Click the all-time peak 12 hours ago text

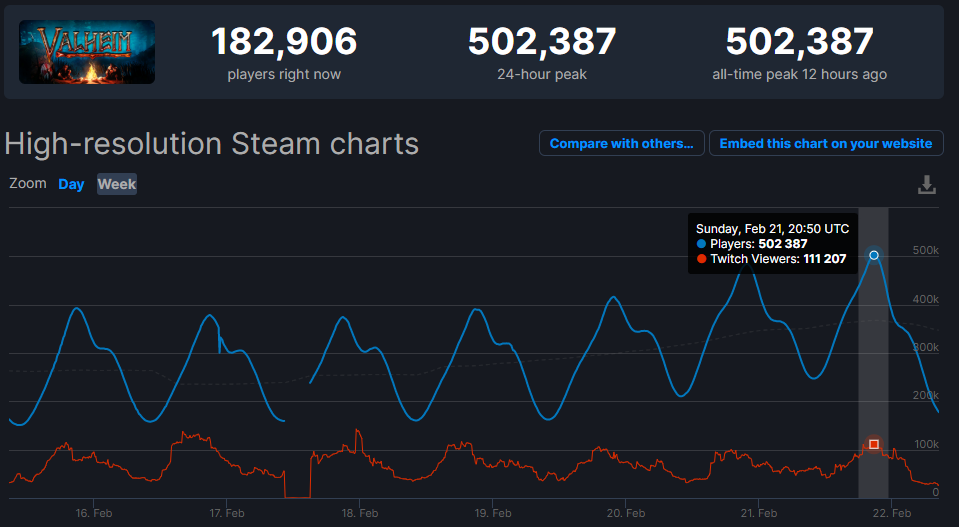(x=799, y=75)
